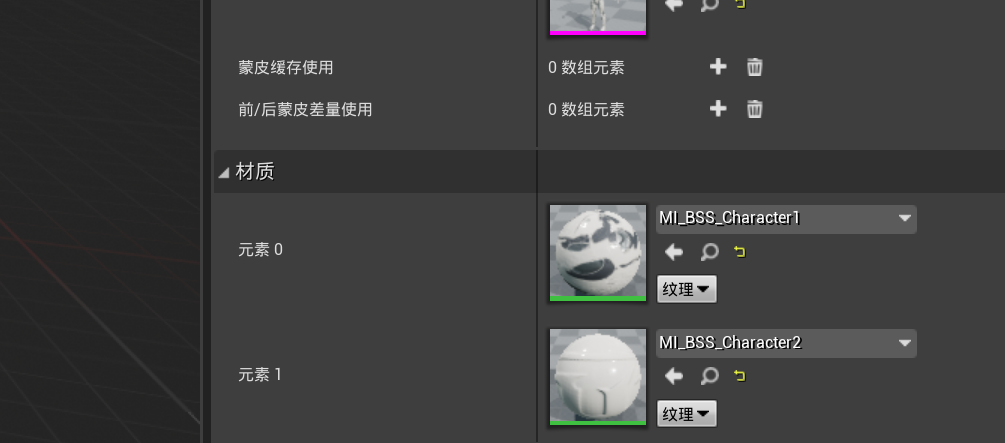Browse to mesh asset with top magnifier
The height and width of the screenshot is (443, 1005).
[x=709, y=4]
